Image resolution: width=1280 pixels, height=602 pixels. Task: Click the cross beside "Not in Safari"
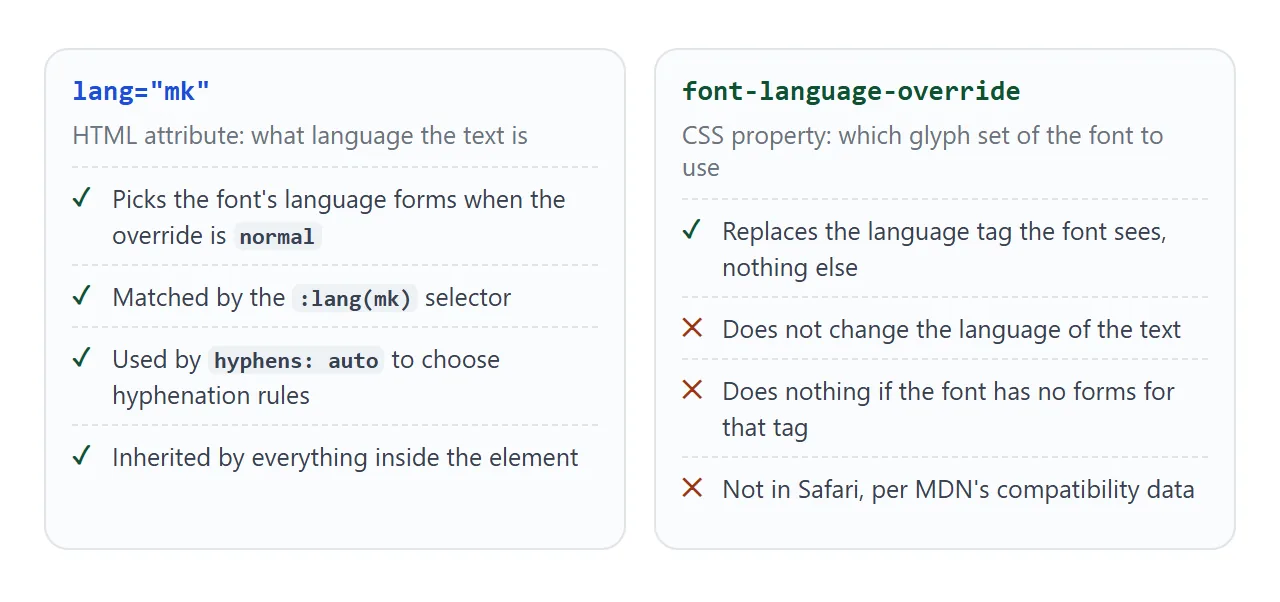[692, 489]
